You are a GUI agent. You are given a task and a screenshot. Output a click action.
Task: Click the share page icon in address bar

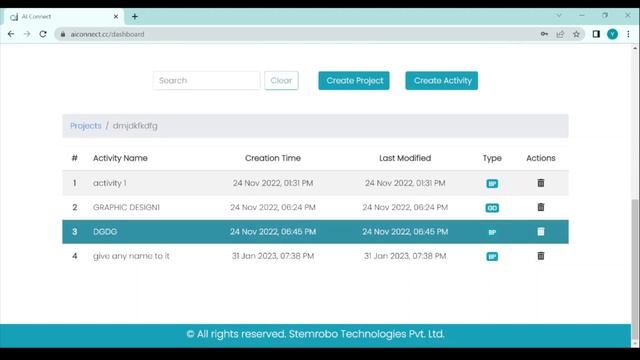tap(560, 34)
